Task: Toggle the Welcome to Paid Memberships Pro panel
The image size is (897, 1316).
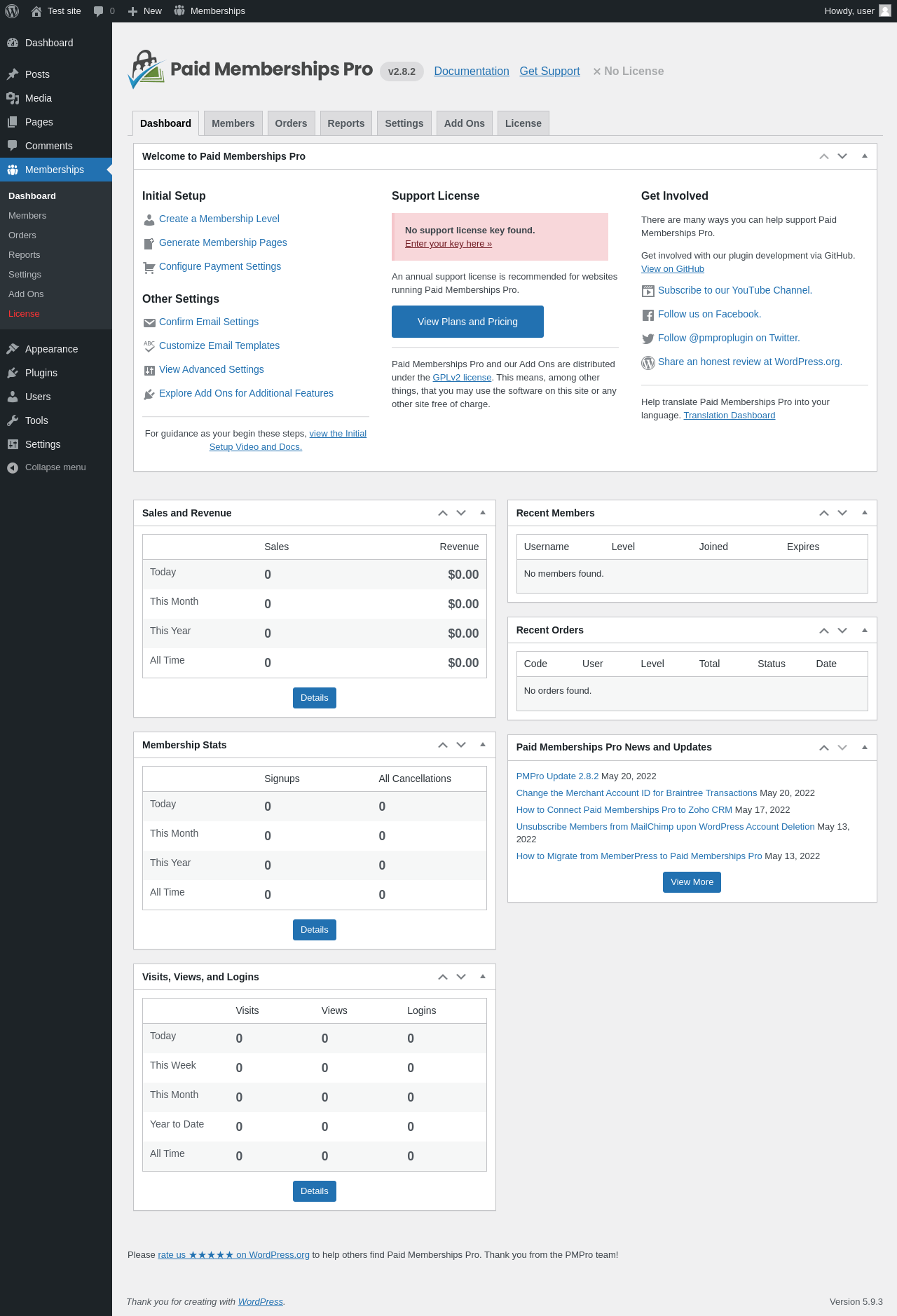Action: coord(865,156)
